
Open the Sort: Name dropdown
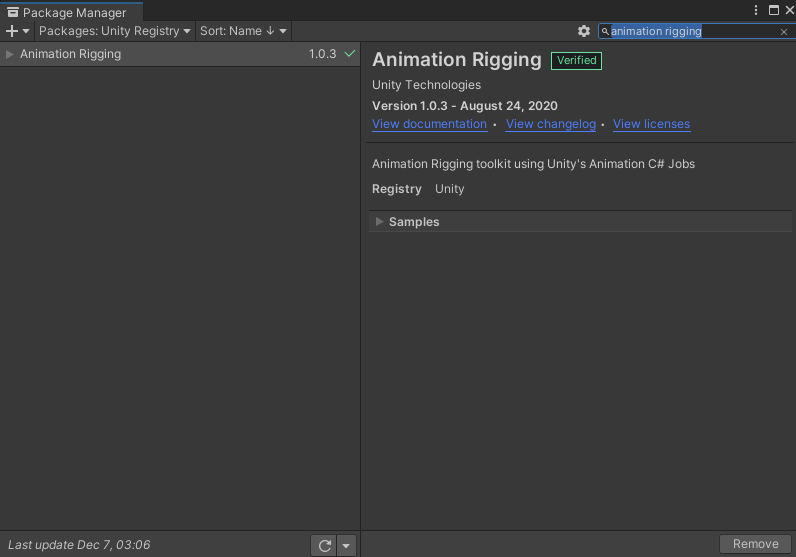coord(243,31)
